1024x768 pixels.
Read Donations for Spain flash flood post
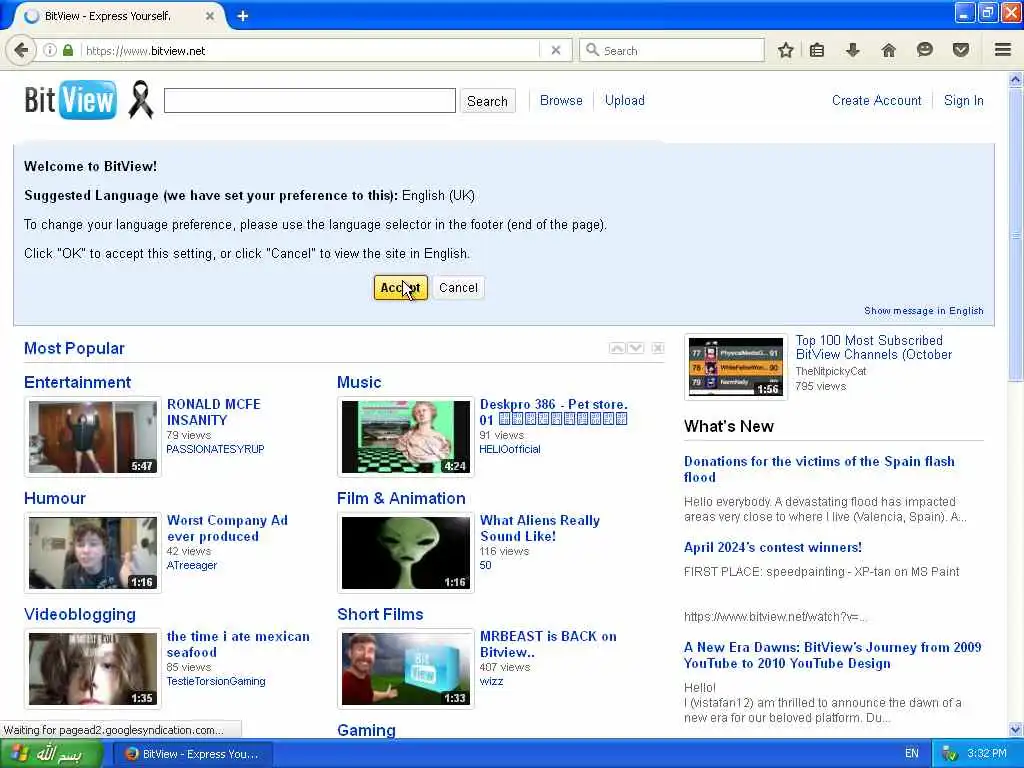coord(819,469)
